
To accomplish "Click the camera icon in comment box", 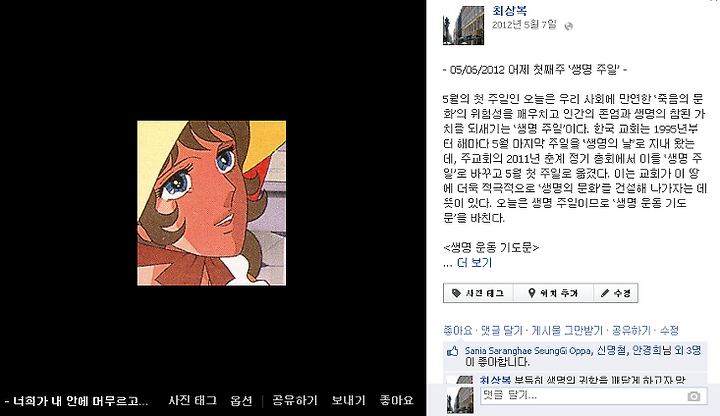I will coord(693,396).
